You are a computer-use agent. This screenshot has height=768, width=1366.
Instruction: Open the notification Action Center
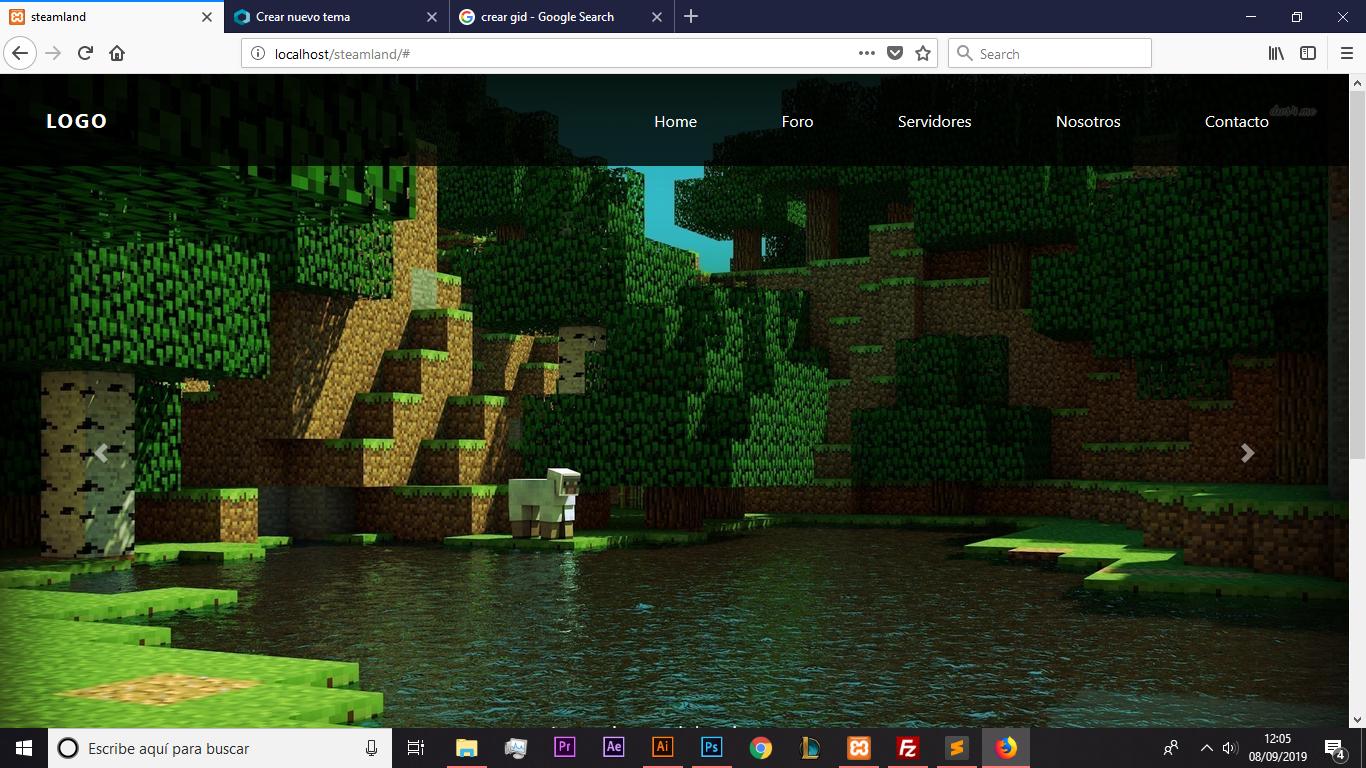[1334, 748]
